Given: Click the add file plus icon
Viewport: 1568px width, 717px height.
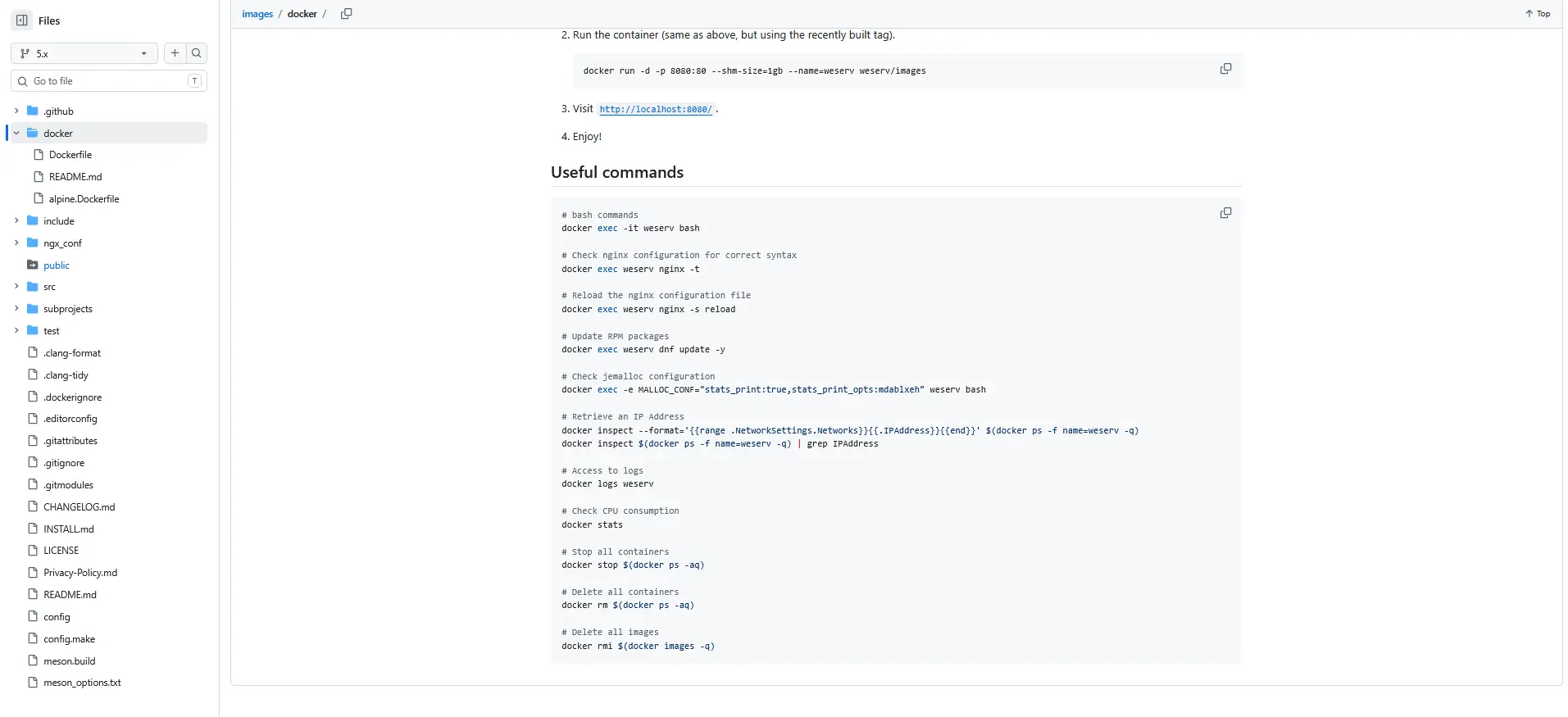Looking at the screenshot, I should point(175,53).
